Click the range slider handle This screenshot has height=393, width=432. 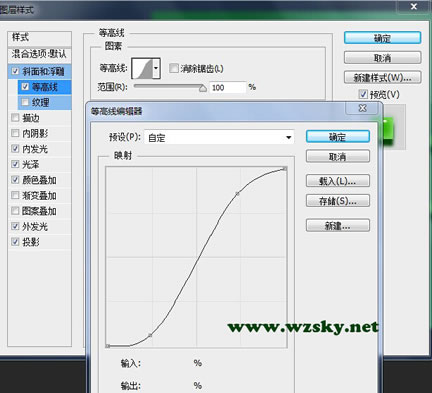click(x=203, y=88)
